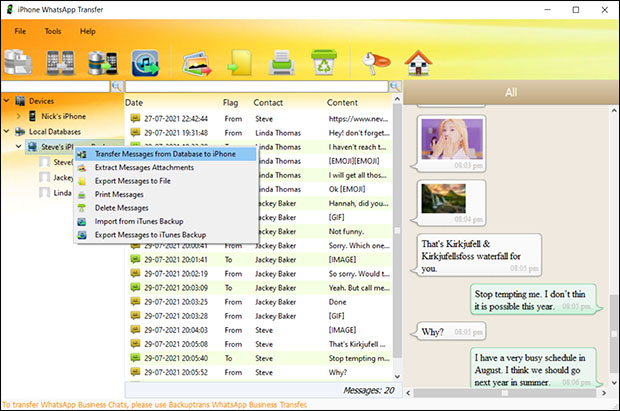Collapse the Devices tree node
The width and height of the screenshot is (620, 411).
point(8,101)
